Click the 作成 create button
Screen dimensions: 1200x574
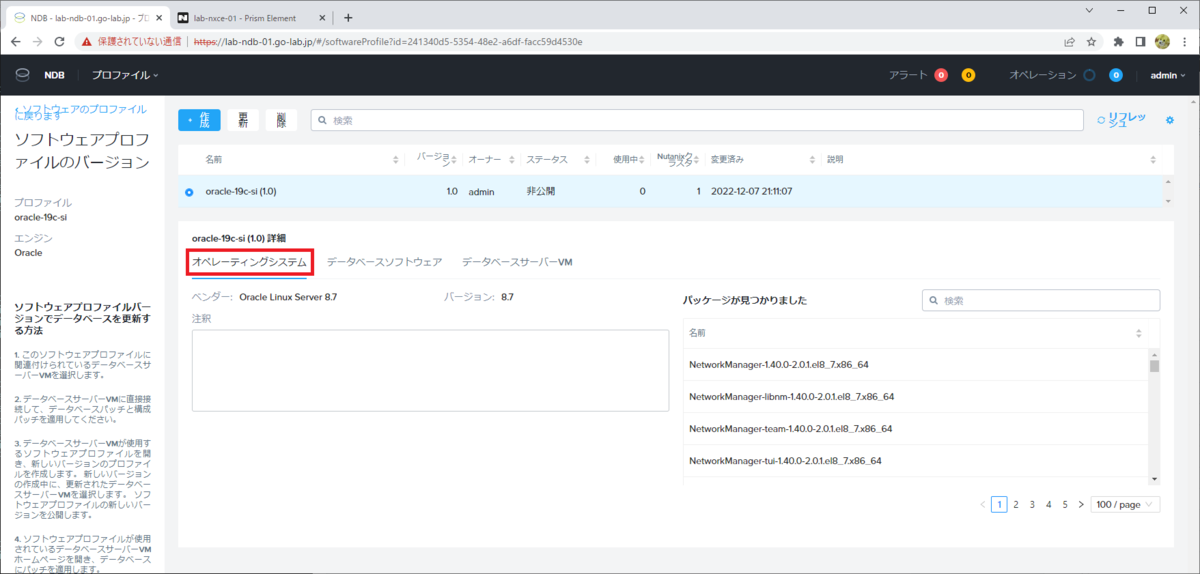pos(199,120)
